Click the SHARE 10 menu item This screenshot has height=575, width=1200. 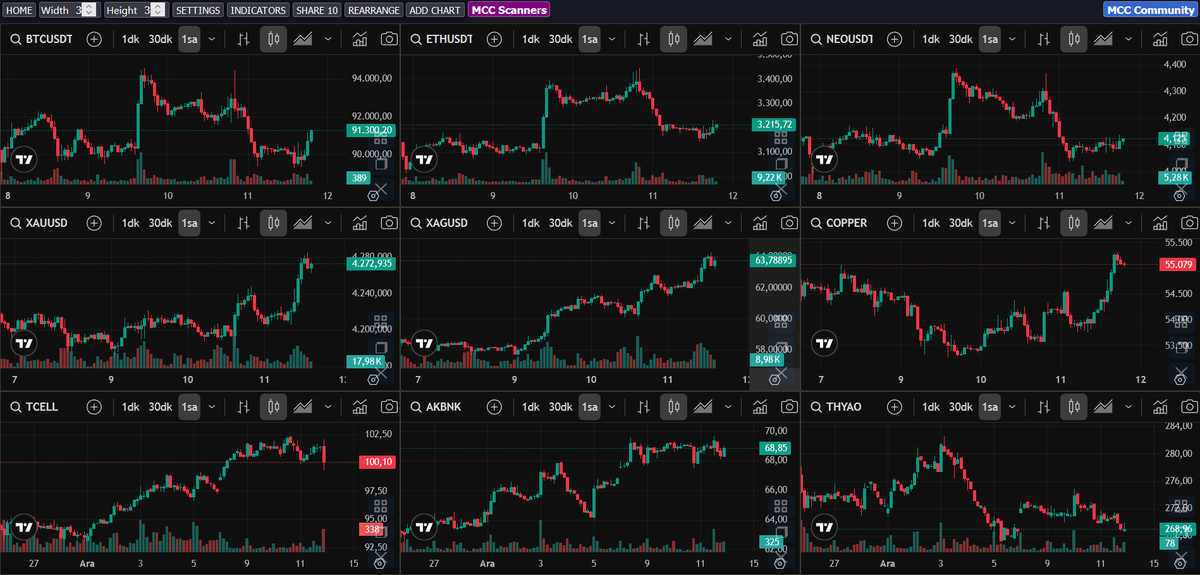point(317,10)
